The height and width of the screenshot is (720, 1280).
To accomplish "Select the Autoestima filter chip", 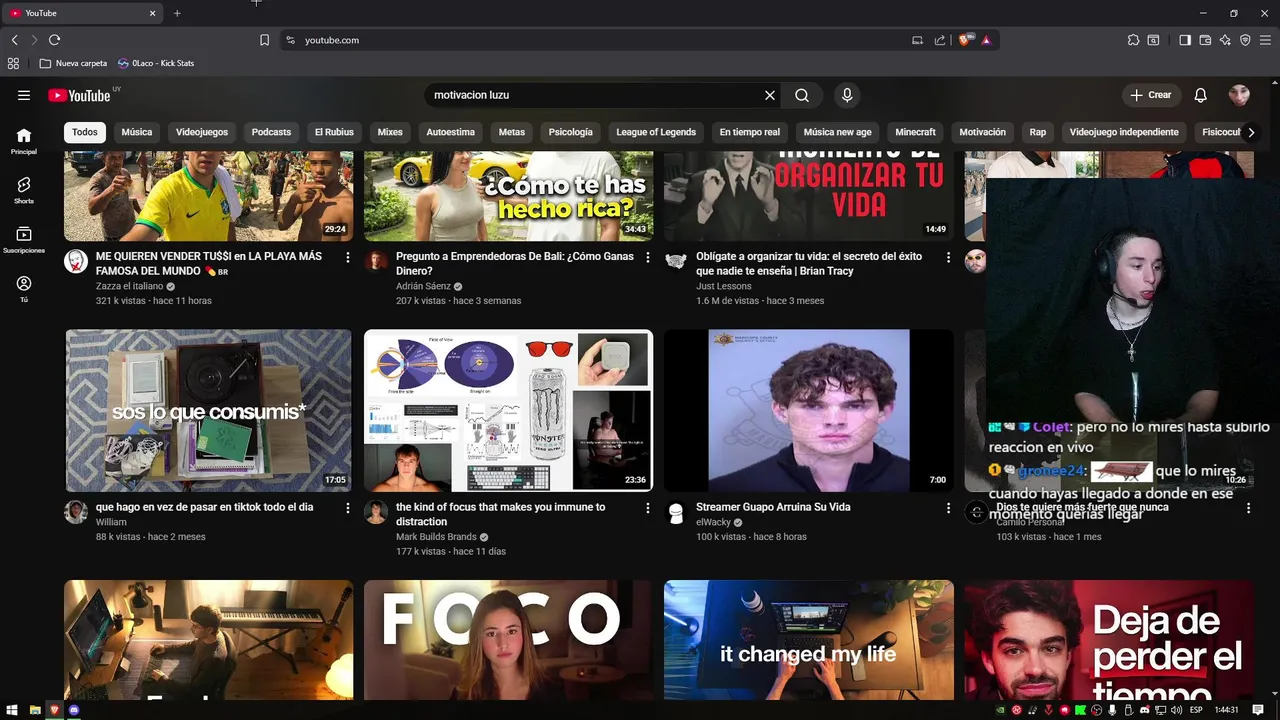I will tap(451, 132).
